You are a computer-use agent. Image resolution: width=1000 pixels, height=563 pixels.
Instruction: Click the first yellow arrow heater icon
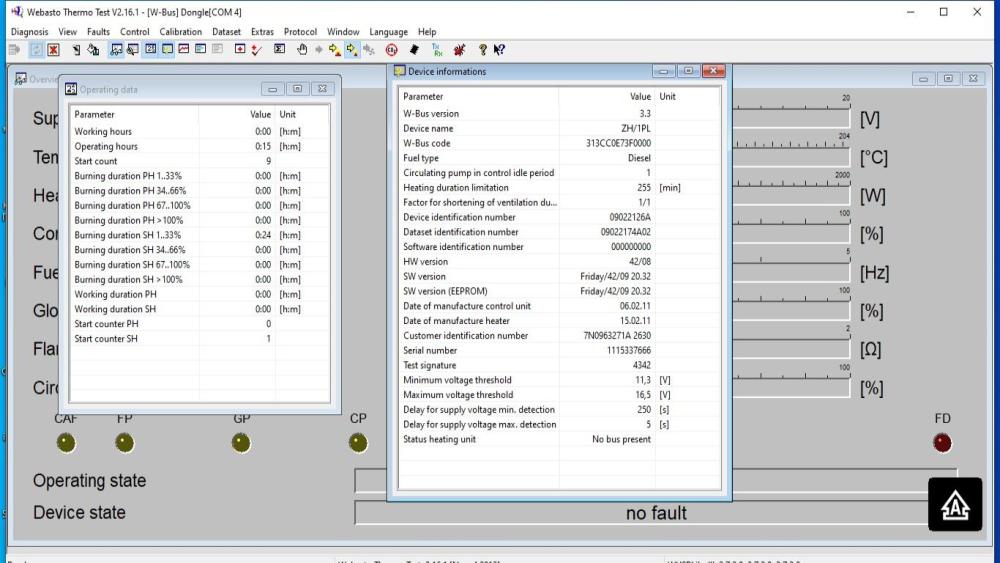(335, 50)
